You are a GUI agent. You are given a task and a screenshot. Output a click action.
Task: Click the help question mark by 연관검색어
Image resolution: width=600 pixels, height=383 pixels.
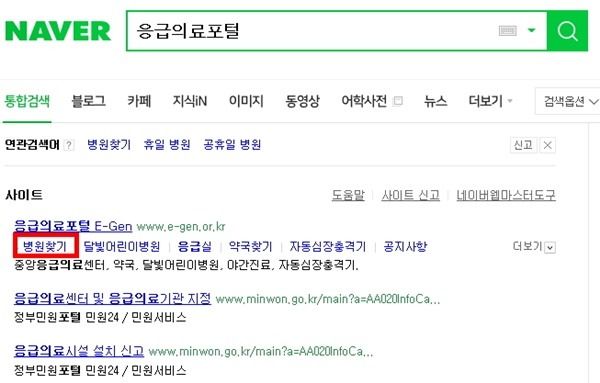pyautogui.click(x=68, y=145)
